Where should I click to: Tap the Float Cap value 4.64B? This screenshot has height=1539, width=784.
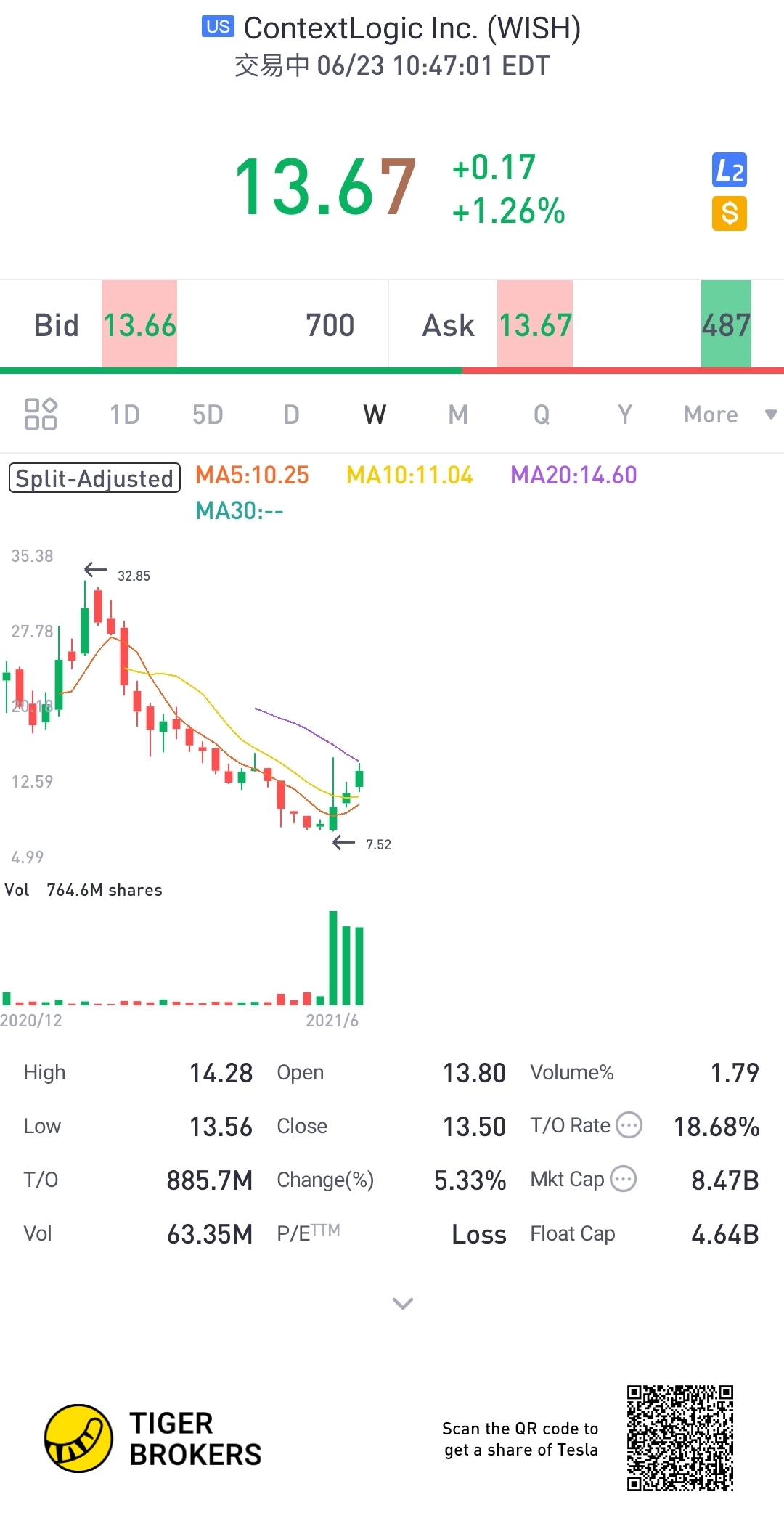coord(724,1233)
